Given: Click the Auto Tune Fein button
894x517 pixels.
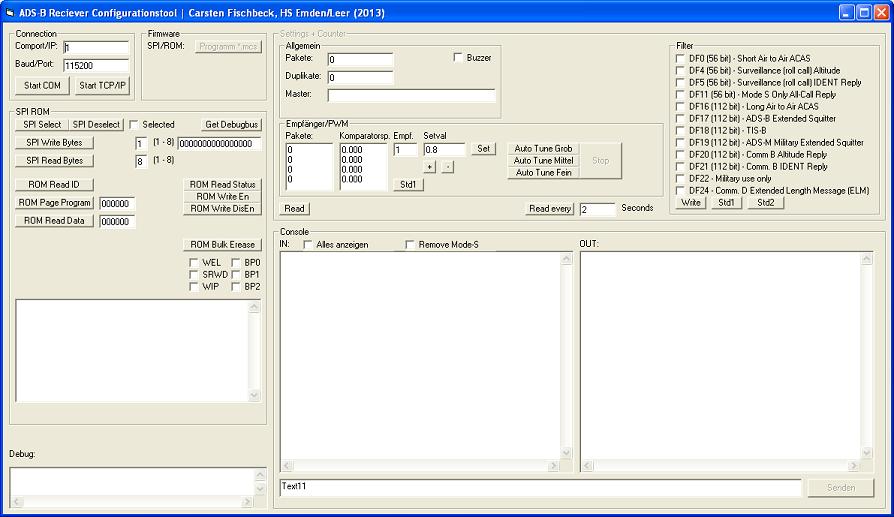Looking at the screenshot, I should point(543,173).
